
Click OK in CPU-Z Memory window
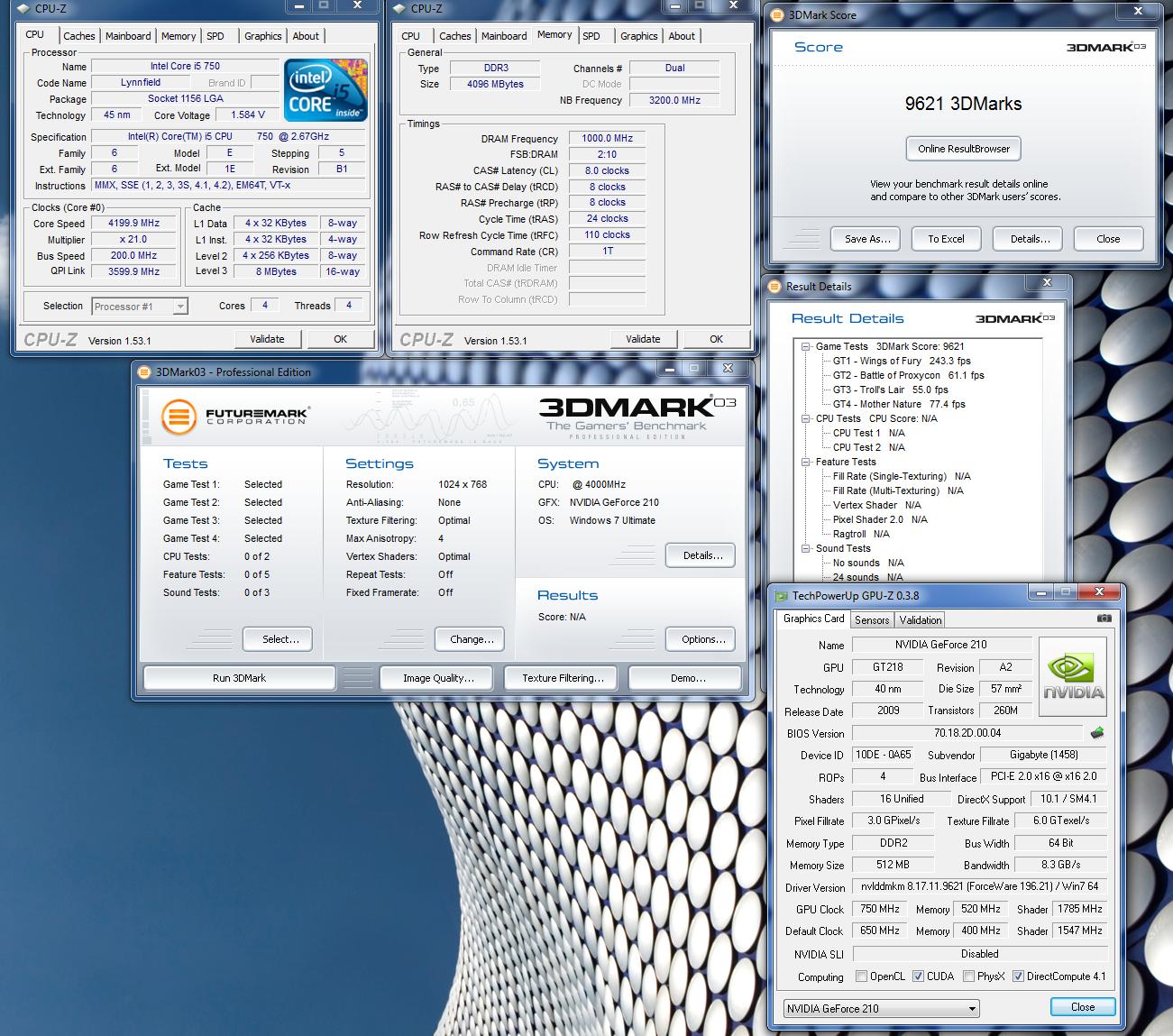click(x=716, y=339)
